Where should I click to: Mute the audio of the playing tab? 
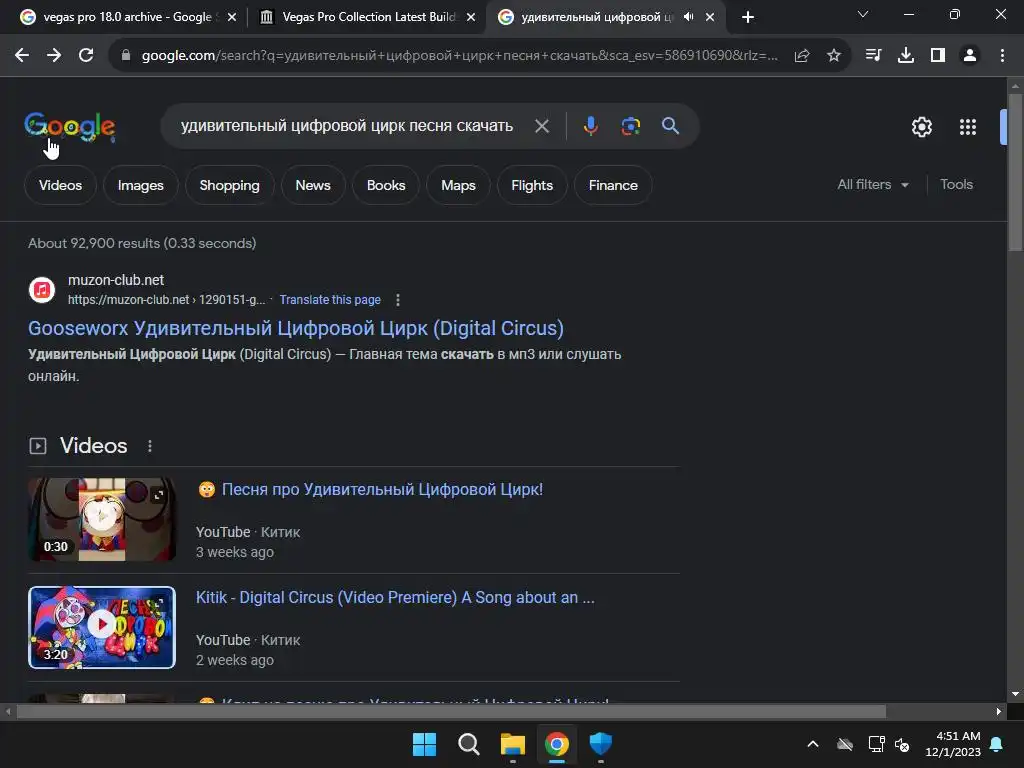click(689, 17)
